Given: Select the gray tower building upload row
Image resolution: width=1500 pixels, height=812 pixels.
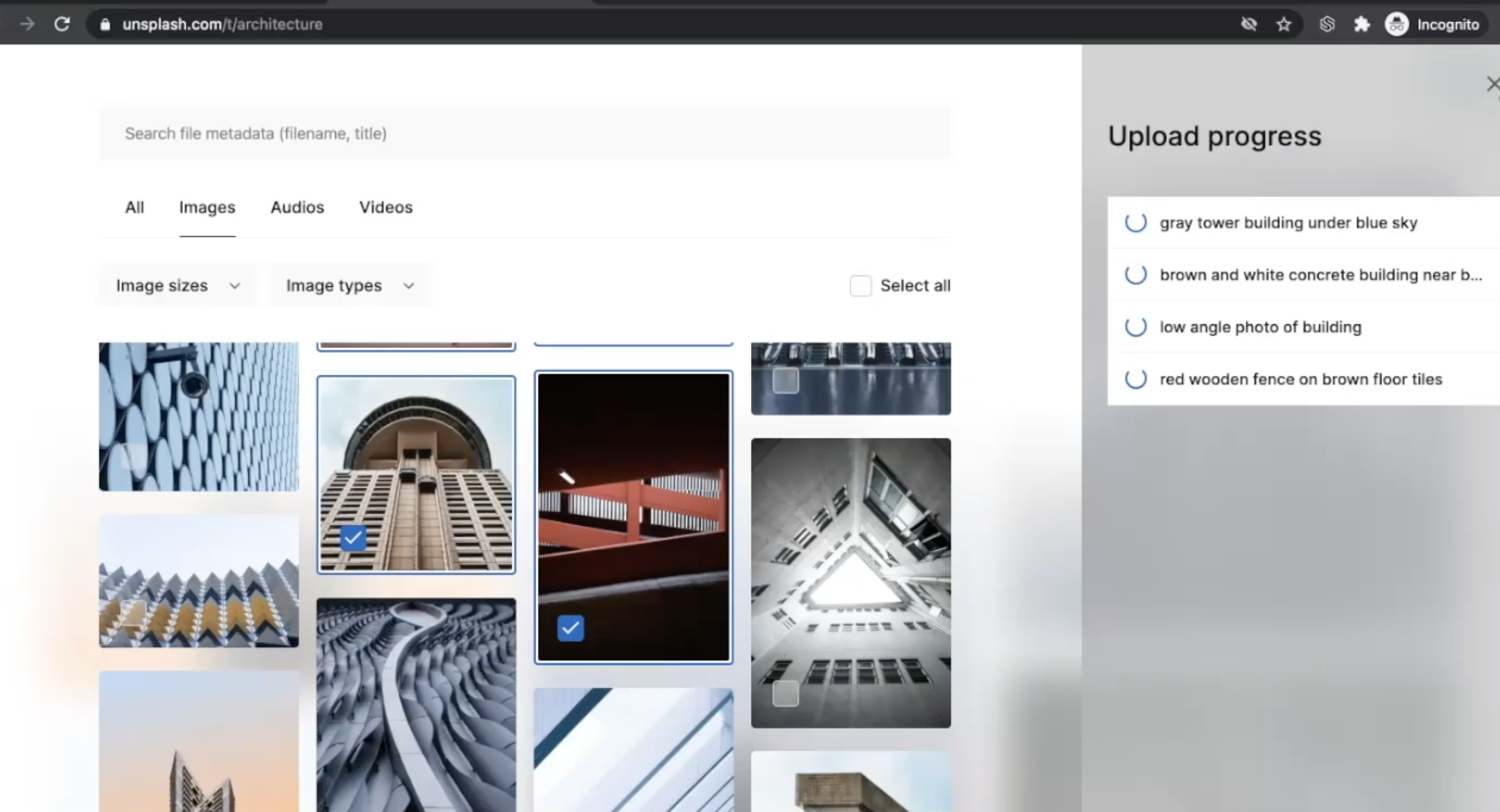Looking at the screenshot, I should (x=1304, y=222).
